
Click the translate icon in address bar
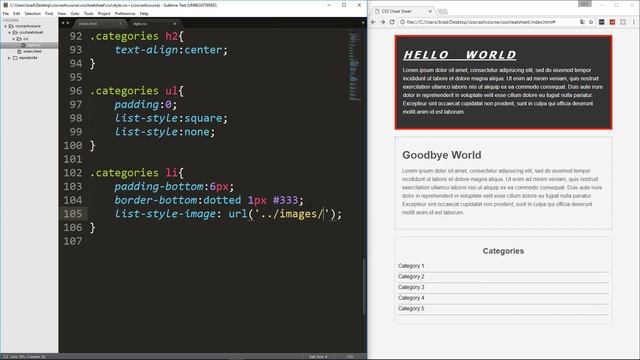pyautogui.click(x=582, y=22)
